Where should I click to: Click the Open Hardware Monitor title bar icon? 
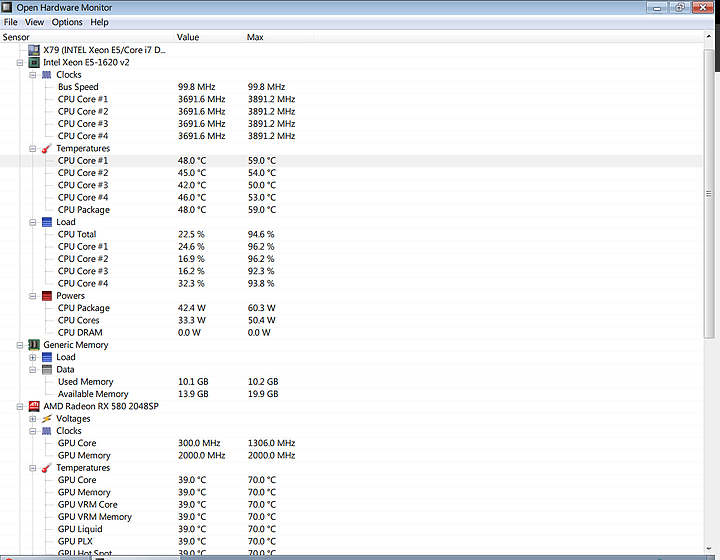coord(7,7)
